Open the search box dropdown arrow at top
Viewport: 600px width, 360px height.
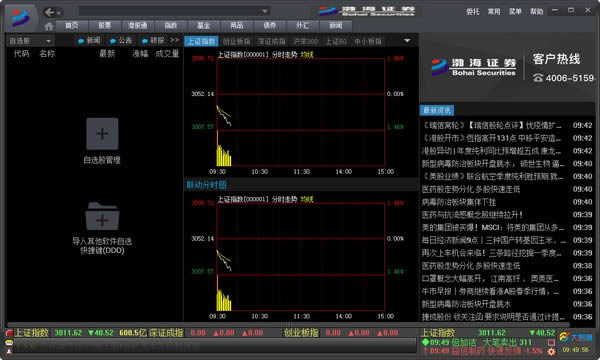coord(264,11)
